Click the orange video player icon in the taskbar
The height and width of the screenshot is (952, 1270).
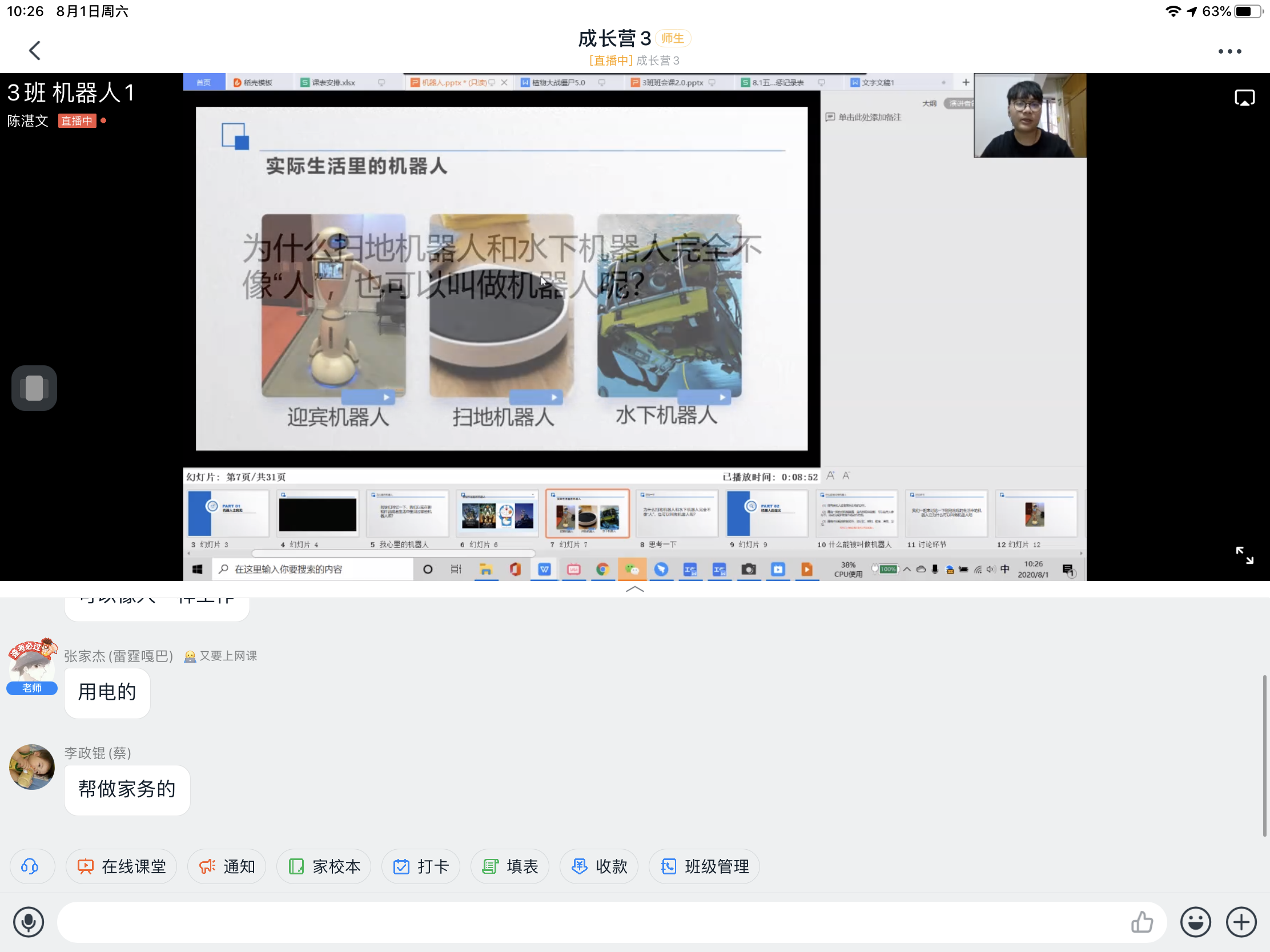(x=807, y=569)
